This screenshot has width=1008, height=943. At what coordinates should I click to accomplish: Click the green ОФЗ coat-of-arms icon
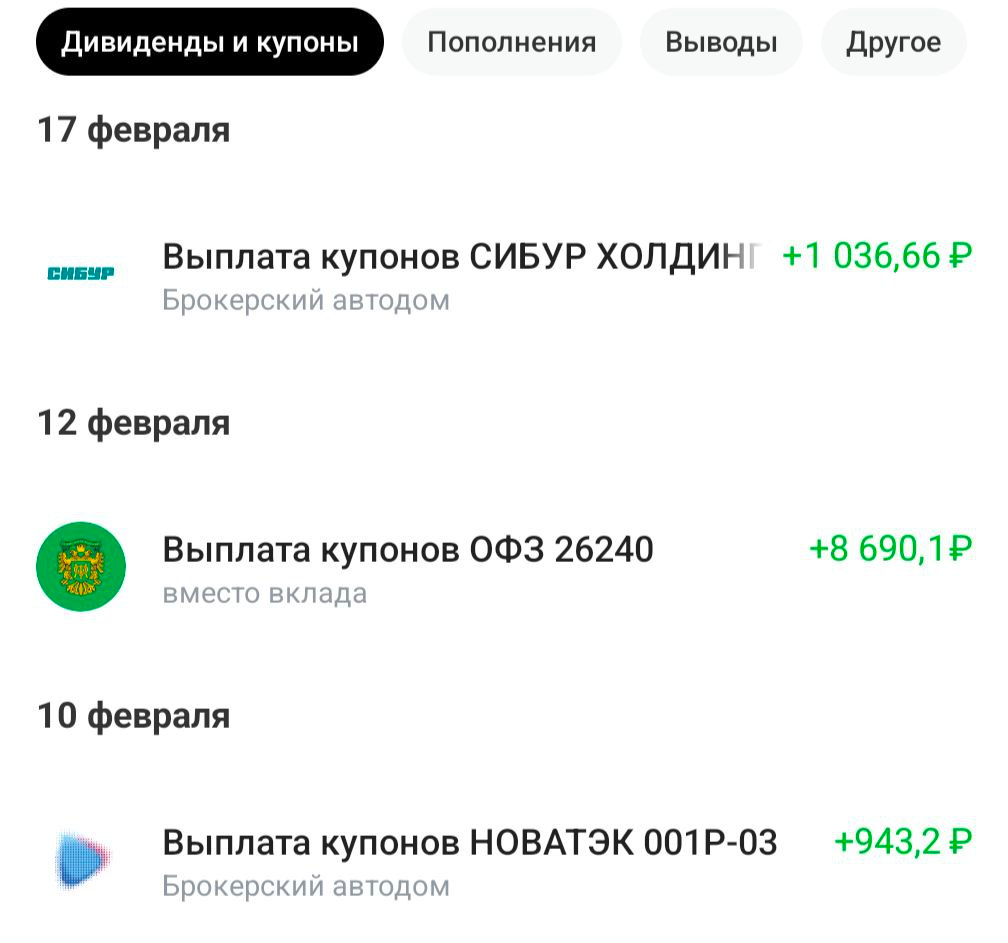click(82, 564)
